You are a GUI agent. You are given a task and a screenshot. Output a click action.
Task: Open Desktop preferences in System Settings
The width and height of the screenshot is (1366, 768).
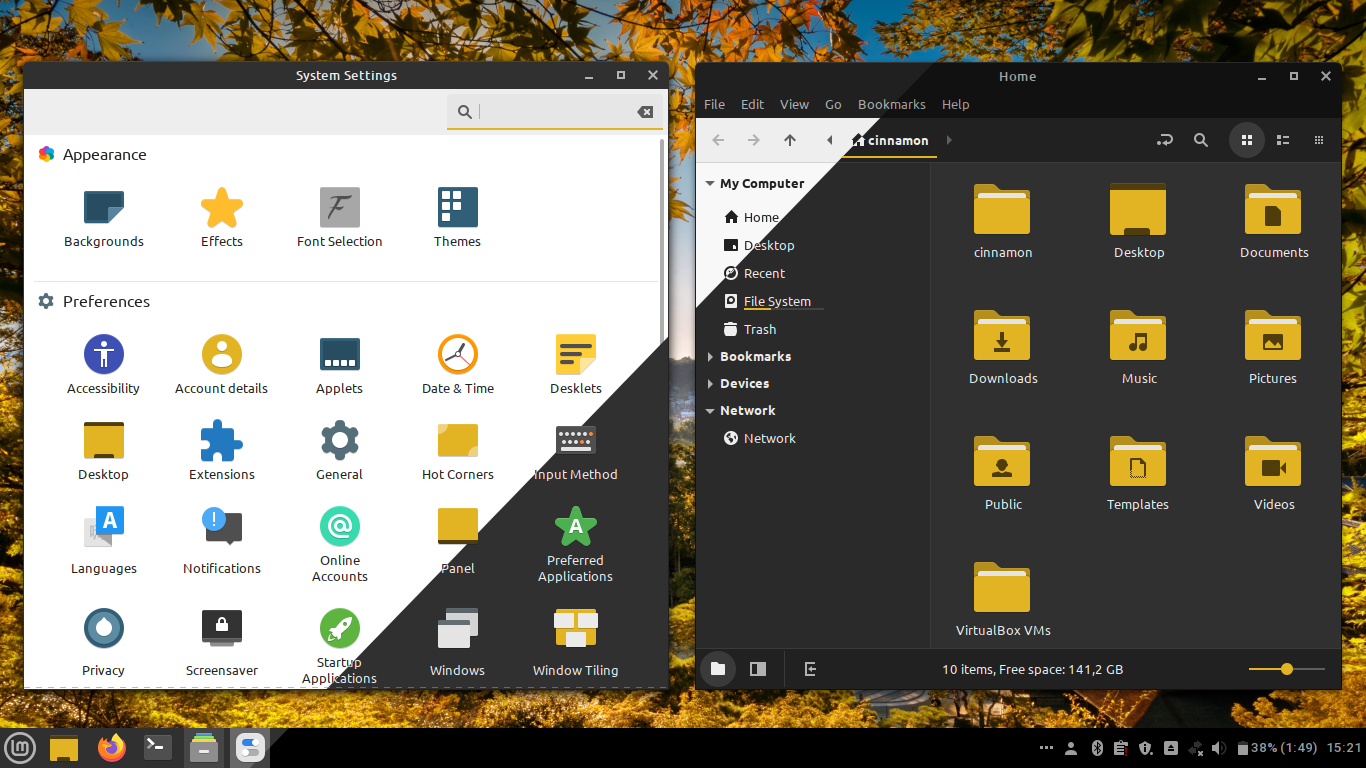pyautogui.click(x=104, y=451)
